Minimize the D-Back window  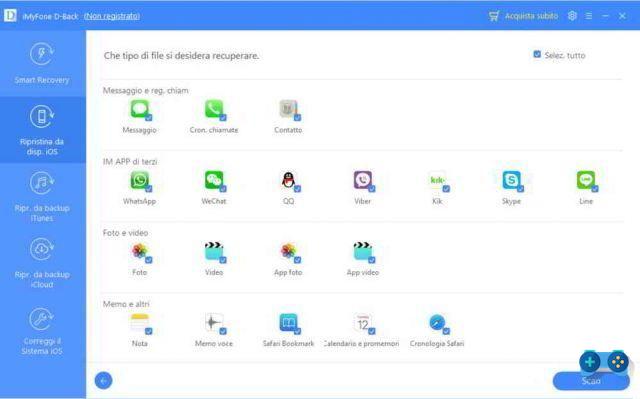point(605,16)
